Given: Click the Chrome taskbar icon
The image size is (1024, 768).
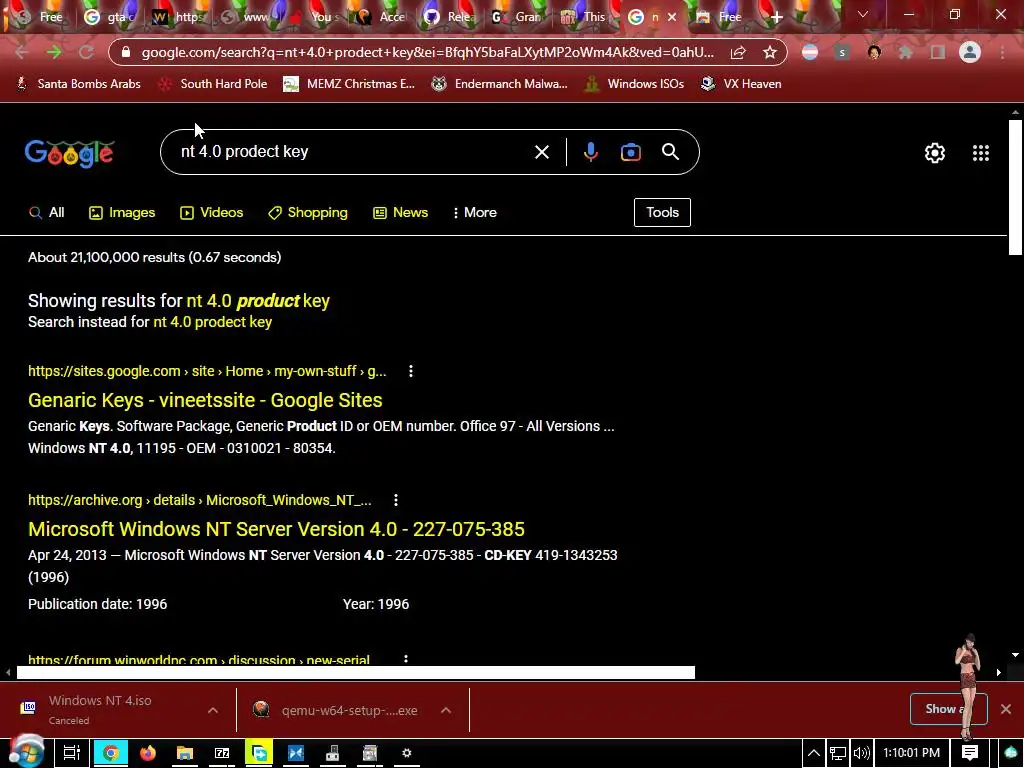Looking at the screenshot, I should click(110, 753).
